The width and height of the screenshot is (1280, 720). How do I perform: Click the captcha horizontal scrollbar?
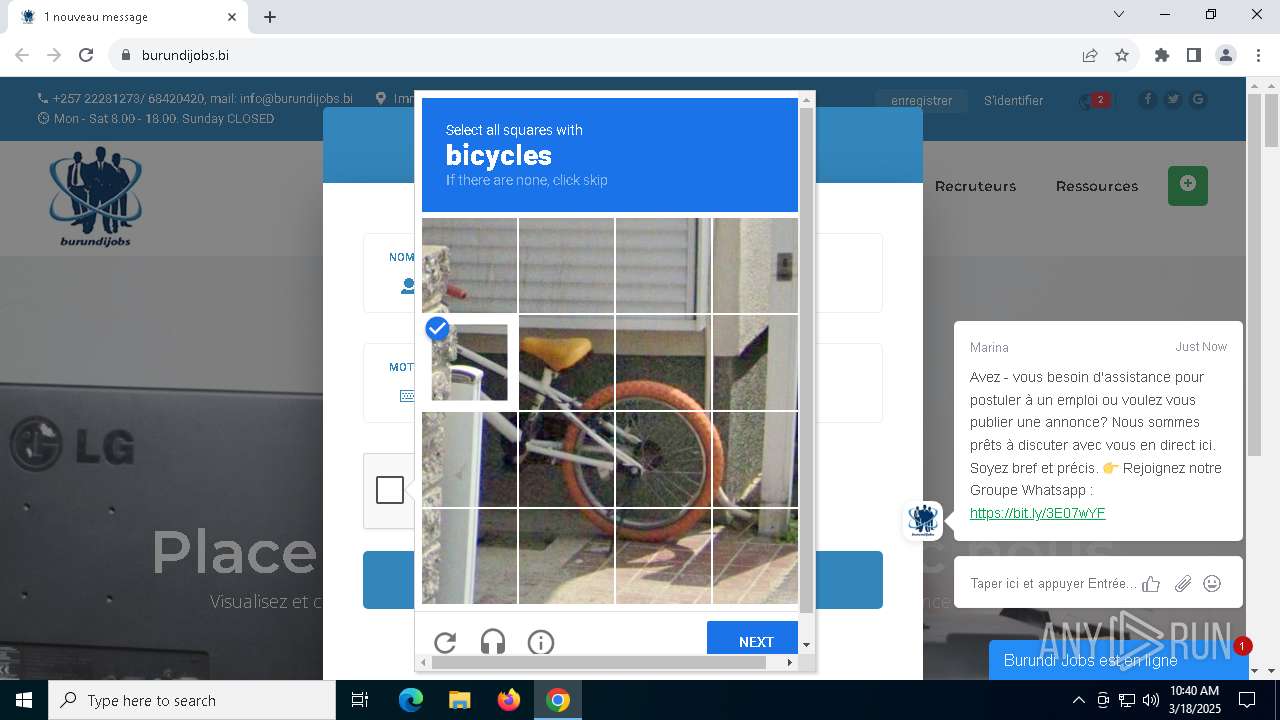point(599,662)
